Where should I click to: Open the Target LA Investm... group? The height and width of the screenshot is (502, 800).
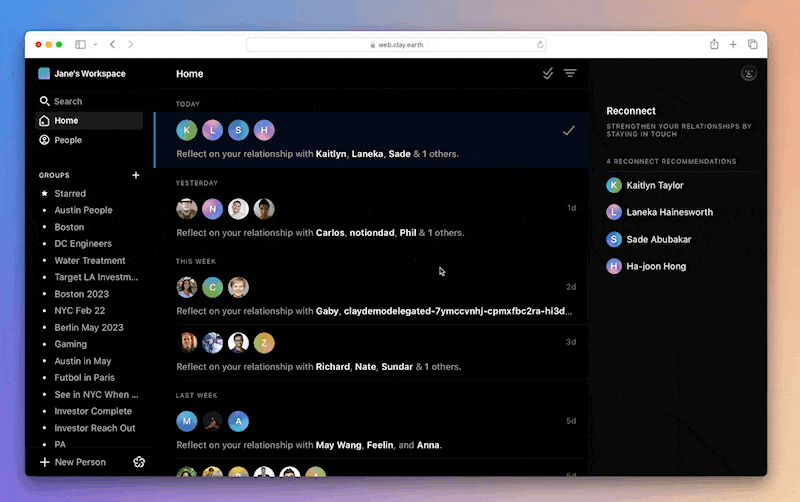[96, 277]
